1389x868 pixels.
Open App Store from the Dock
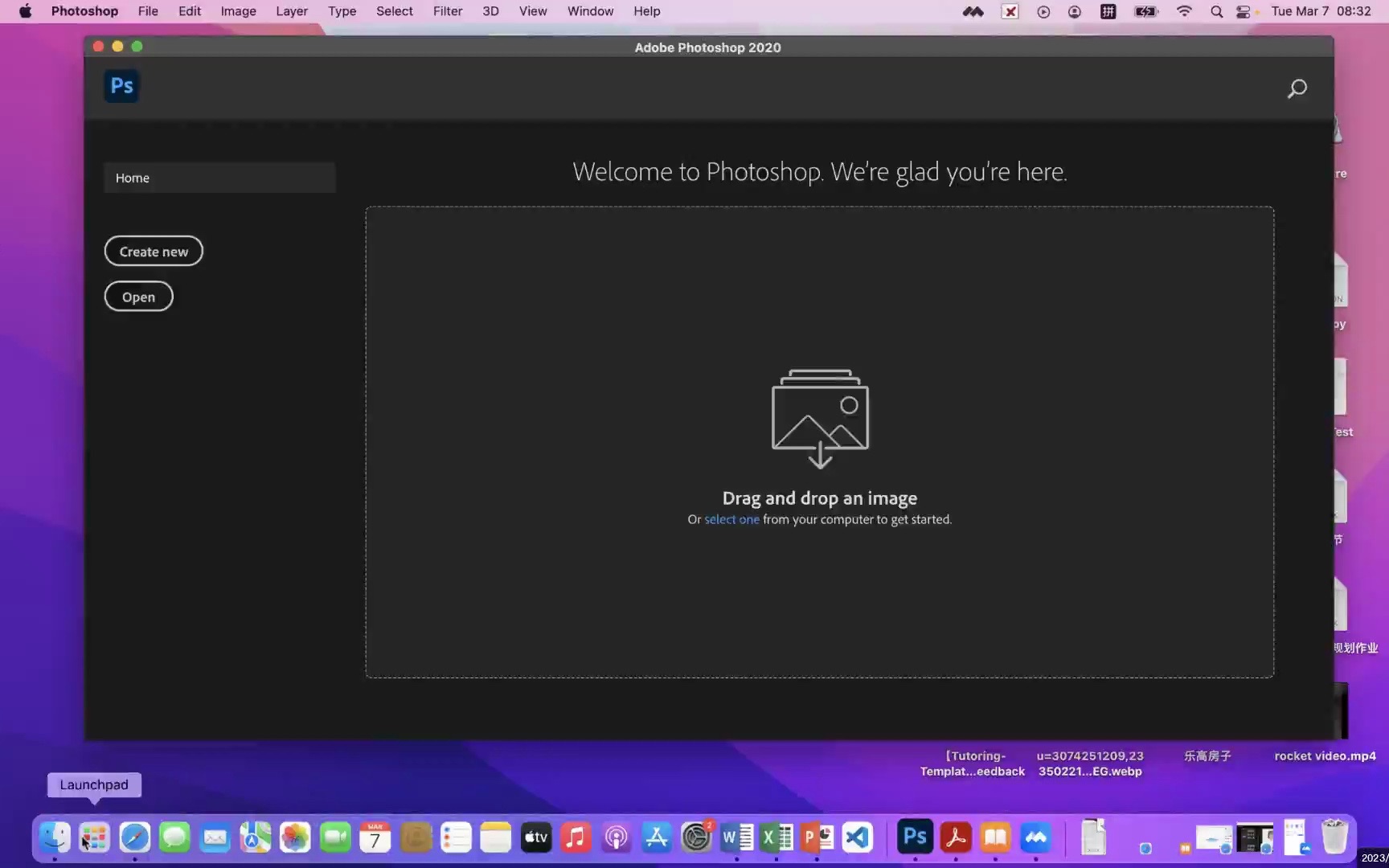point(657,837)
